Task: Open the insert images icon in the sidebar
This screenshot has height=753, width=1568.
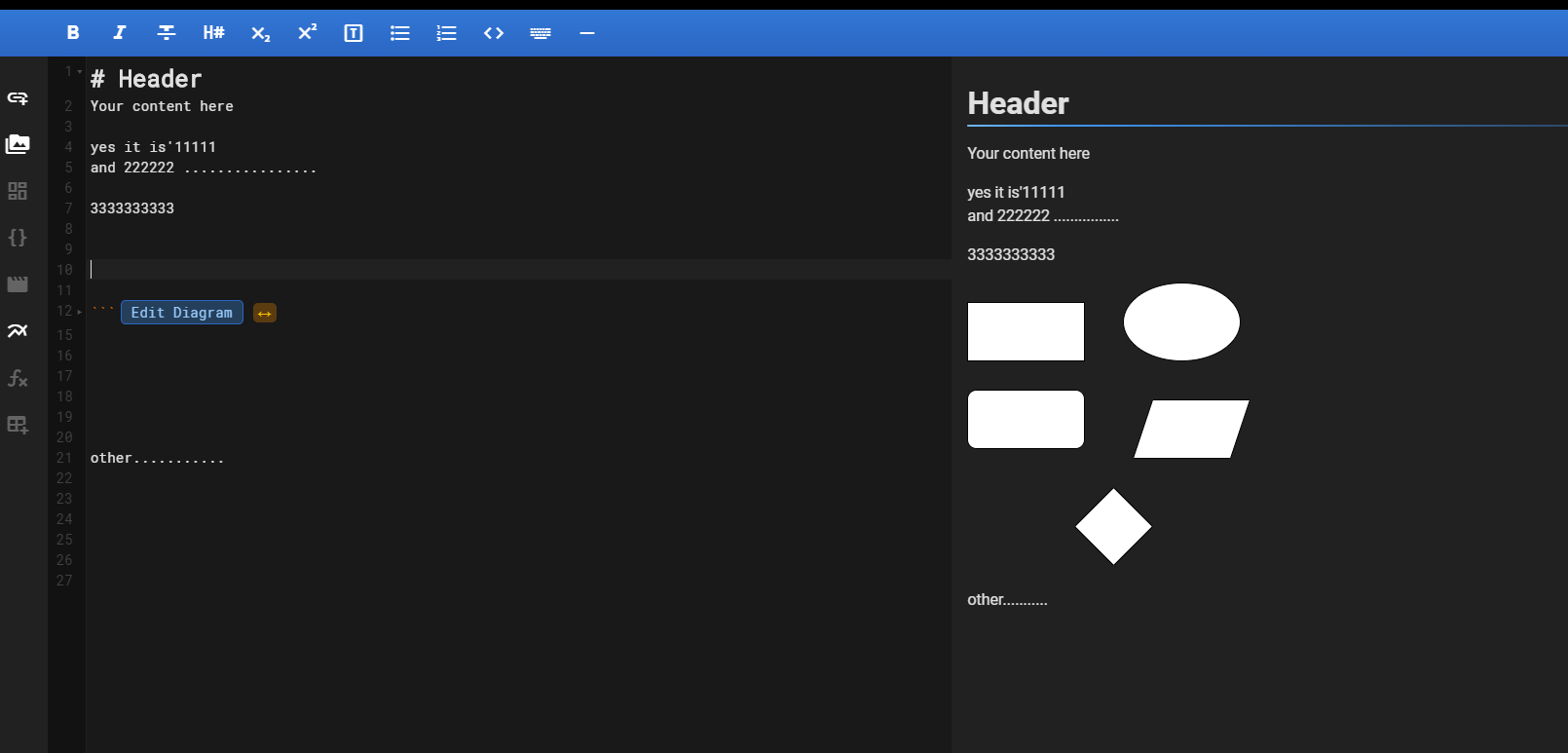Action: coord(18,144)
